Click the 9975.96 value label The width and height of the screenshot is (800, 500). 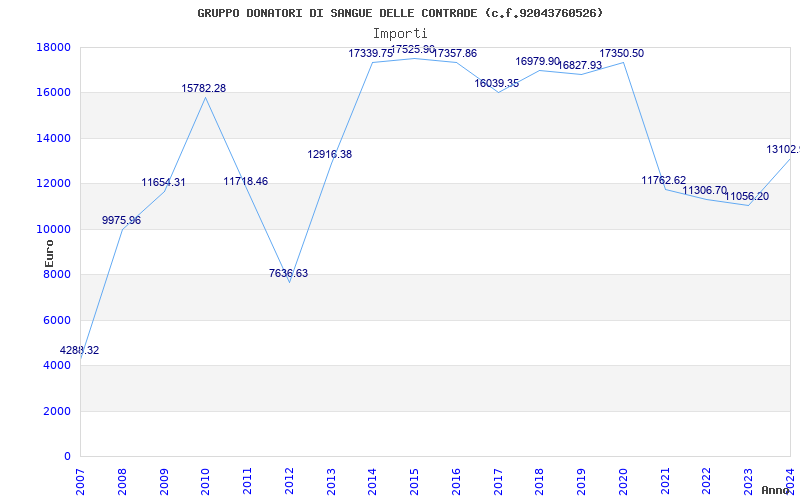[122, 221]
